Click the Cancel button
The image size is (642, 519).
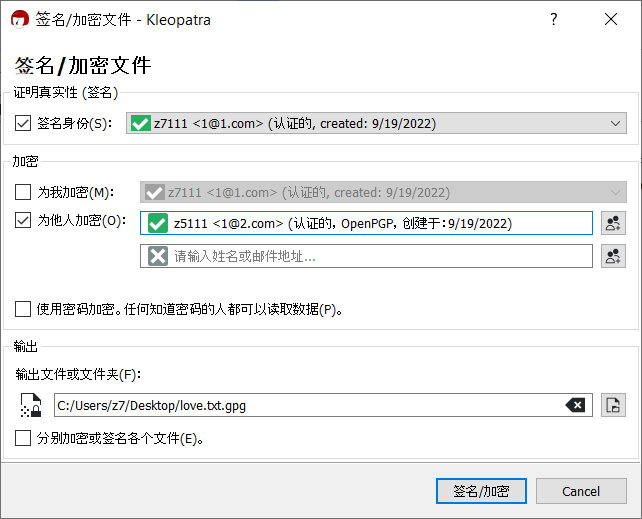pyautogui.click(x=581, y=491)
